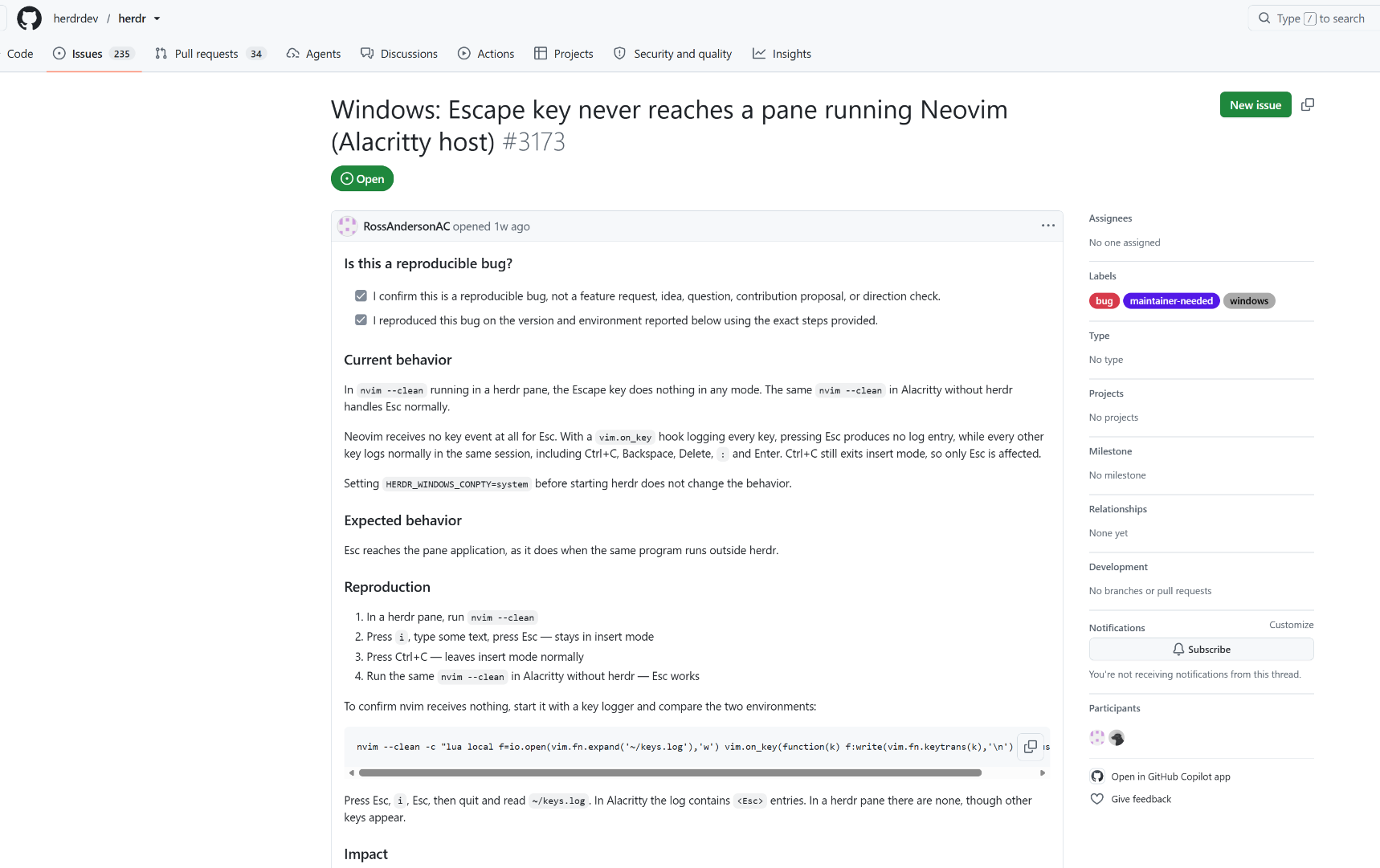Open the Code tab

(20, 54)
